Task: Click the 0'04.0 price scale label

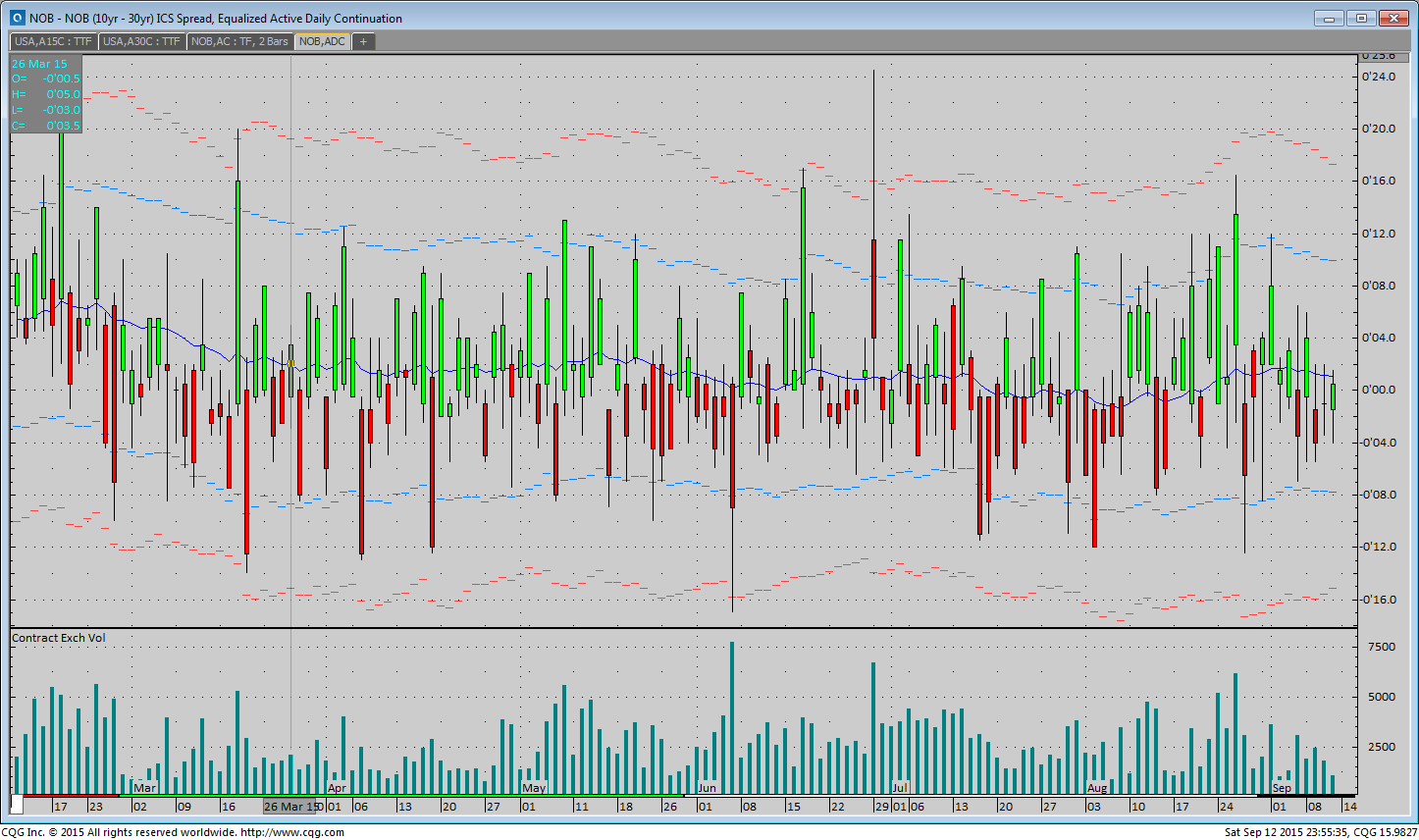Action: [x=1379, y=338]
